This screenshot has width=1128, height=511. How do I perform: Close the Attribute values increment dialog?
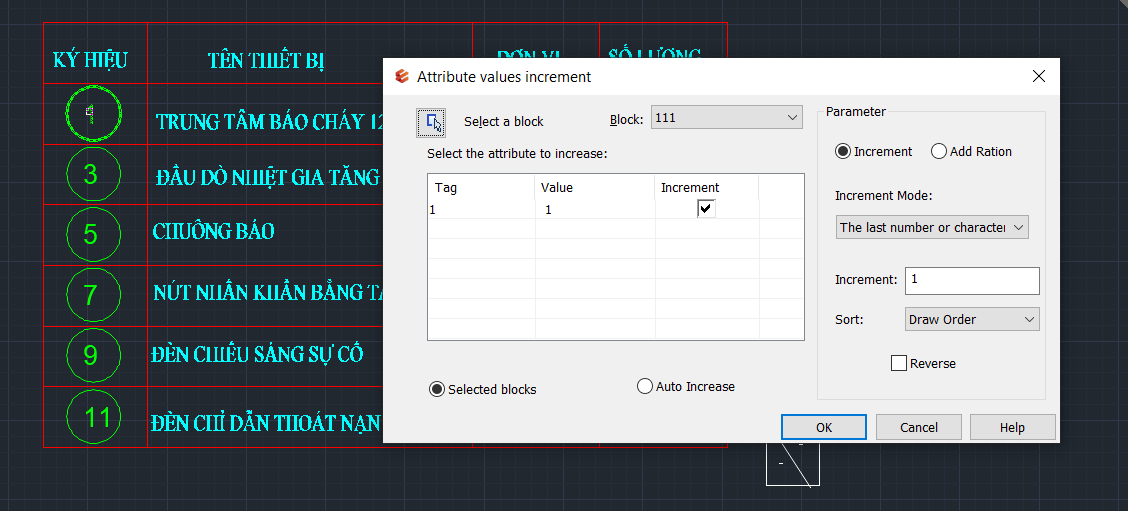tap(1038, 76)
